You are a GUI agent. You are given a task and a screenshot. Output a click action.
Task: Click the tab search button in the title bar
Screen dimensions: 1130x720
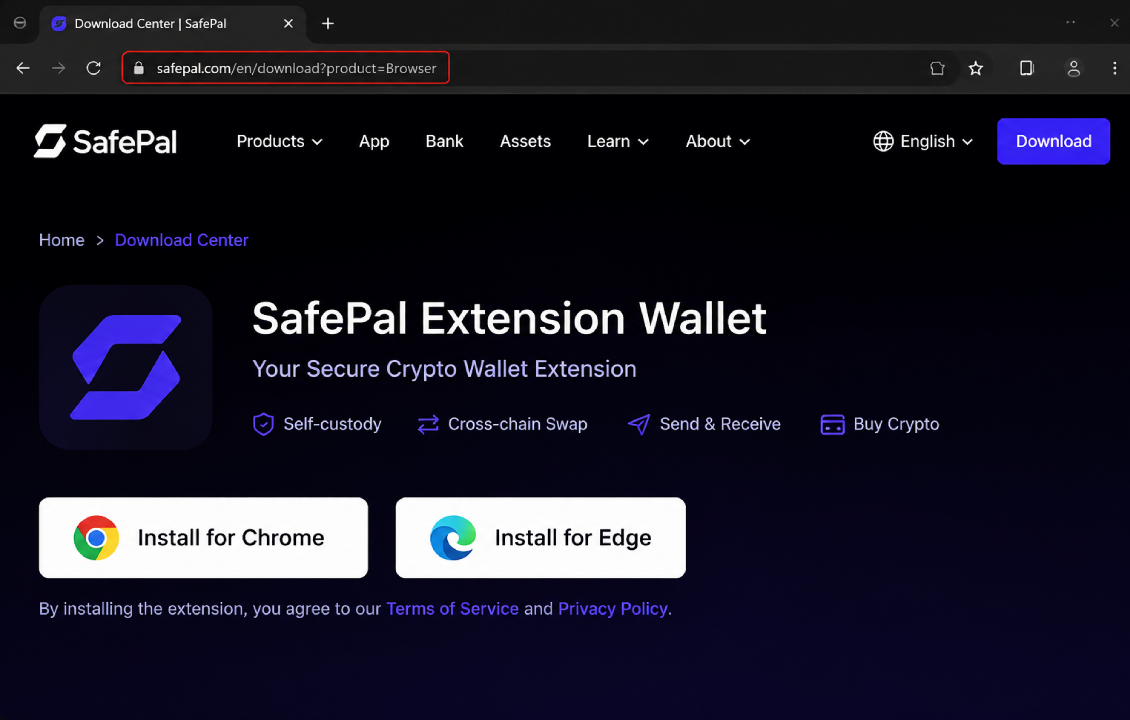point(20,23)
